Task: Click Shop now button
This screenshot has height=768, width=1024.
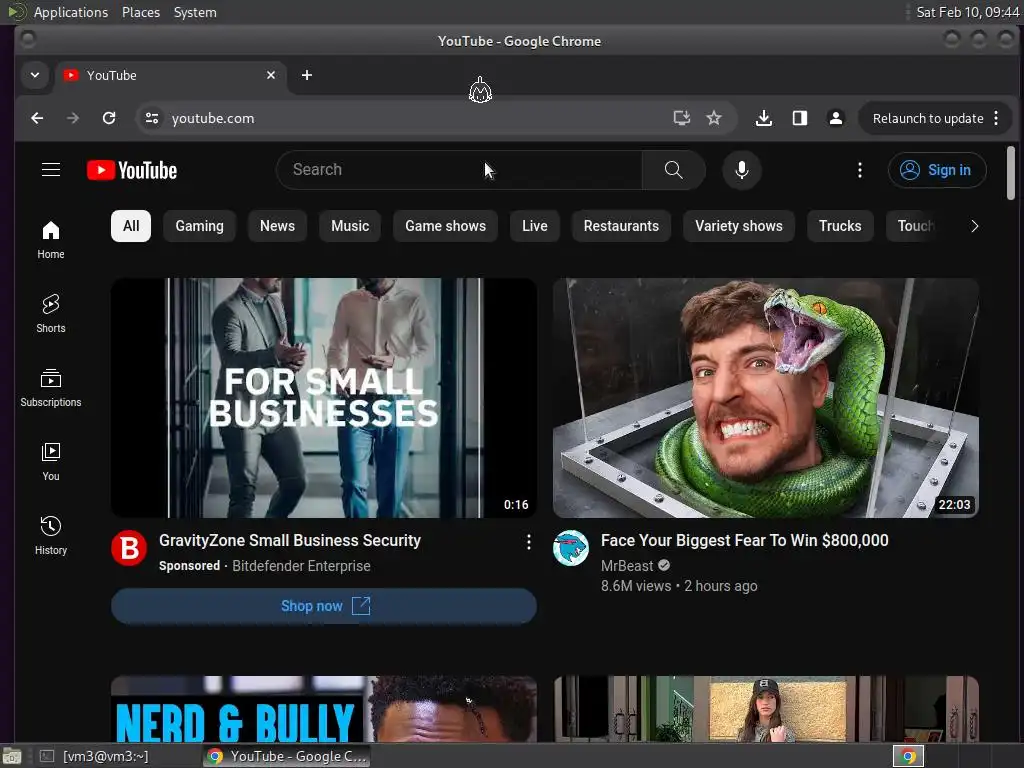Action: tap(324, 606)
